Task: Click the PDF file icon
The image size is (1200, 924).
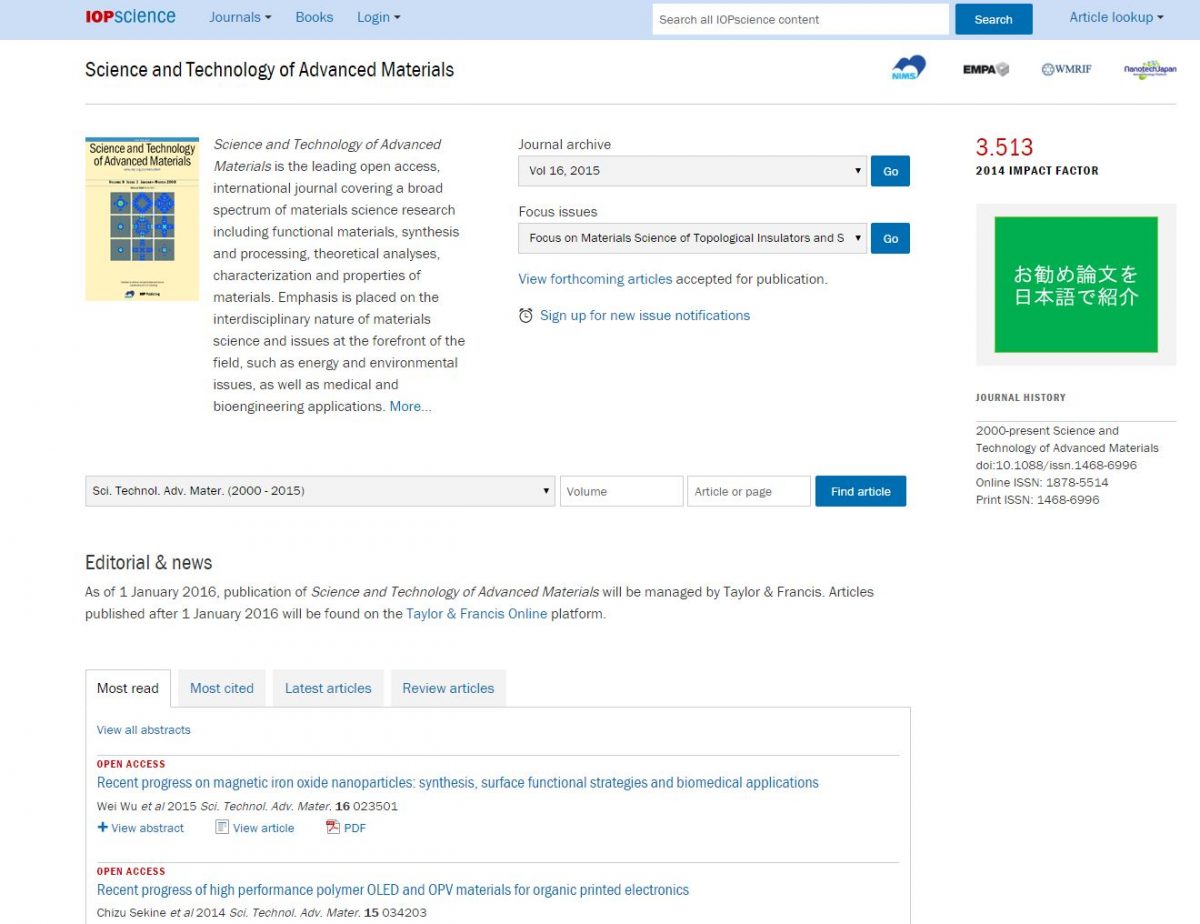Action: tap(333, 827)
